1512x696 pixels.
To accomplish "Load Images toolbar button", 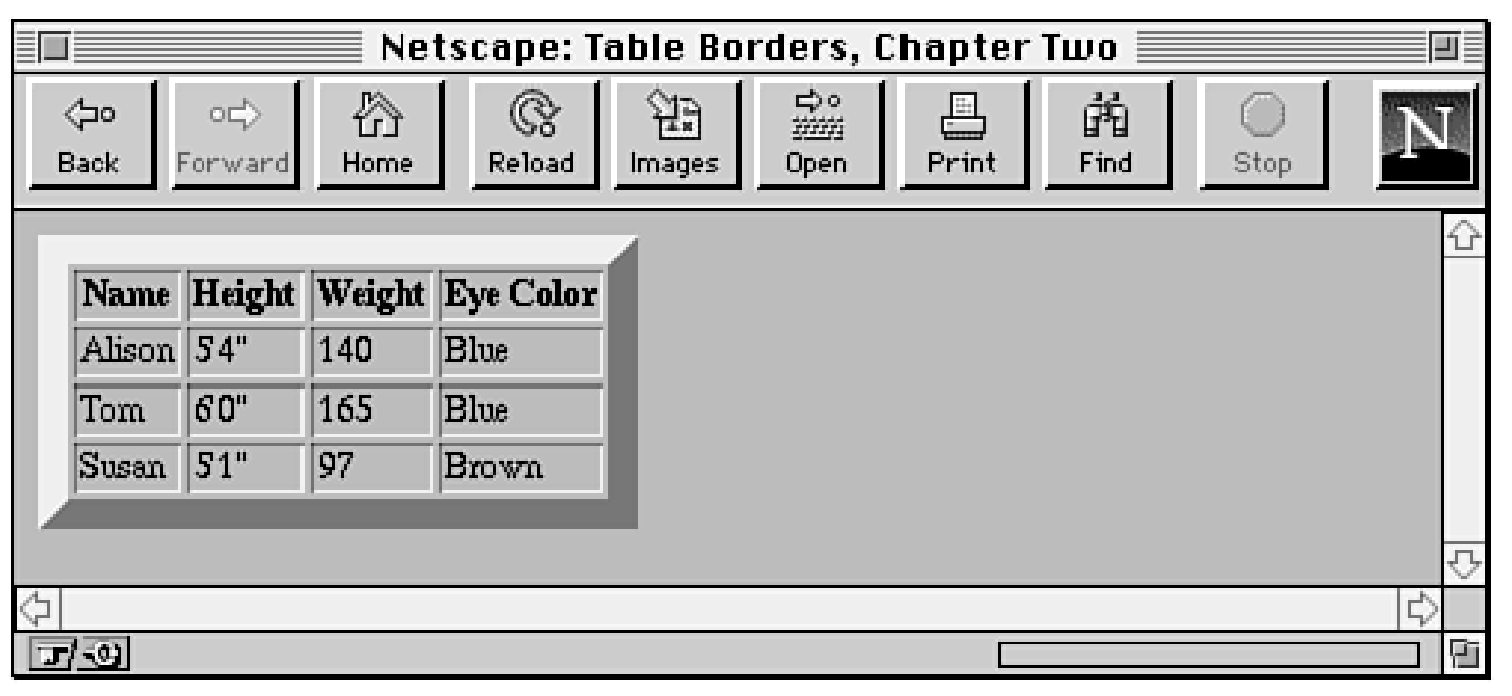I will click(676, 134).
